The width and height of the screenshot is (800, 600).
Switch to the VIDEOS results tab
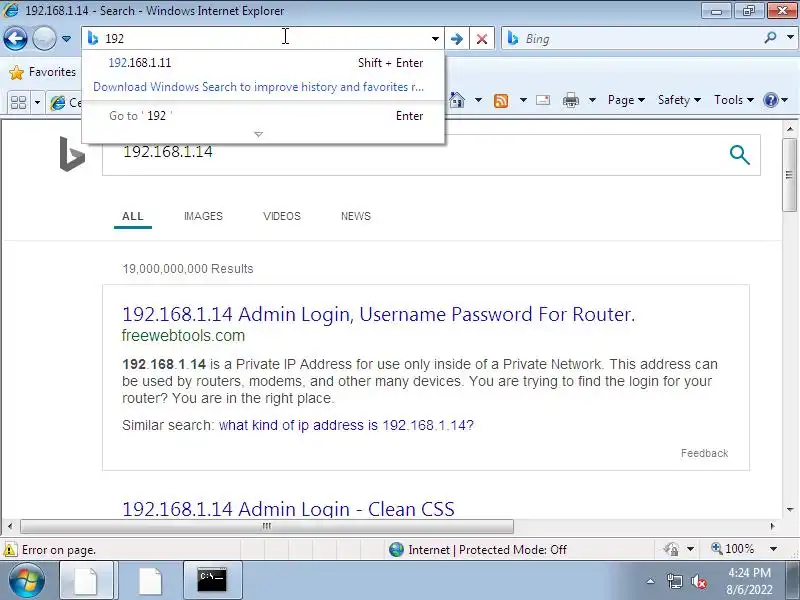pyautogui.click(x=282, y=216)
